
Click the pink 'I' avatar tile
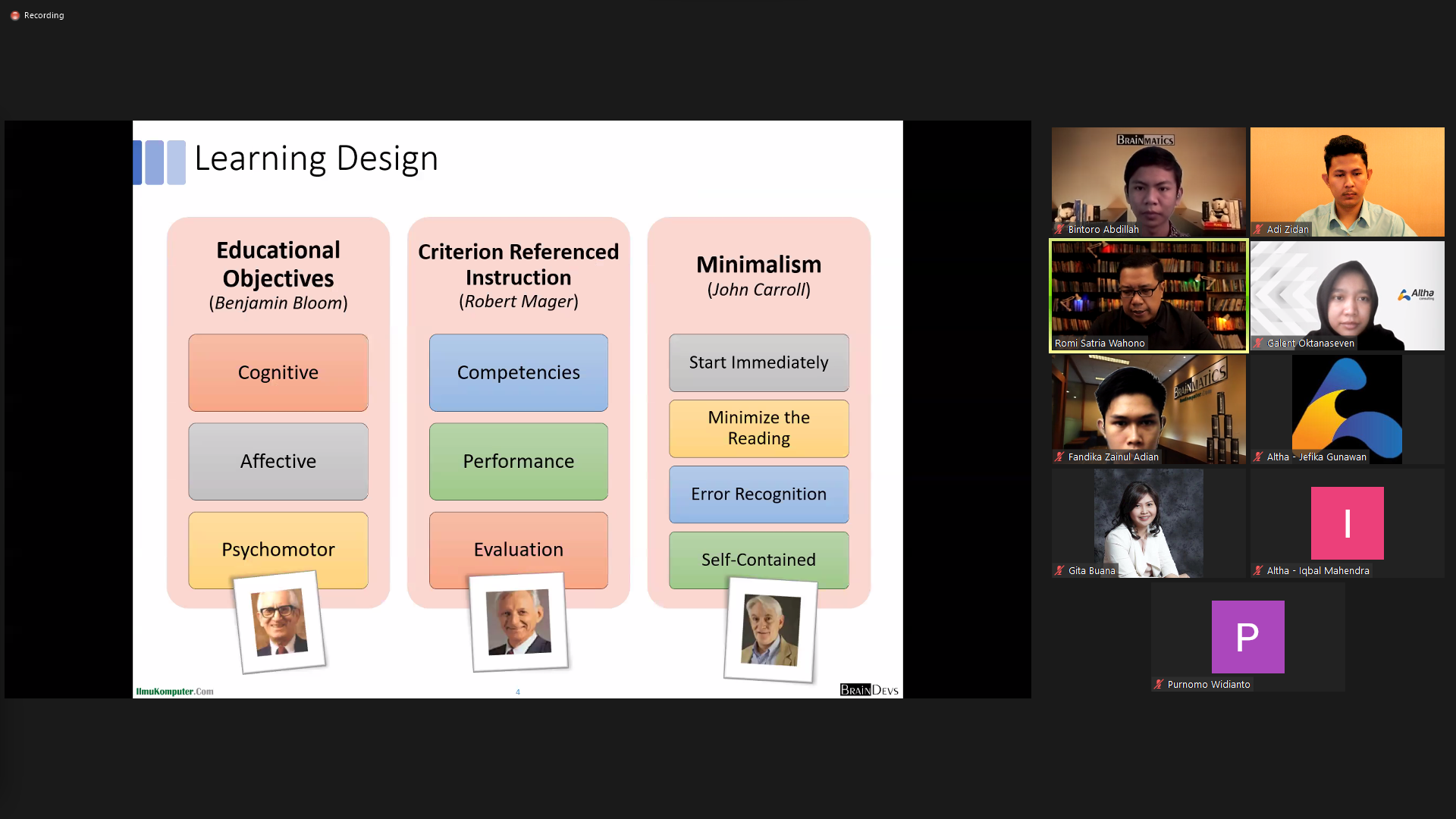(x=1347, y=522)
